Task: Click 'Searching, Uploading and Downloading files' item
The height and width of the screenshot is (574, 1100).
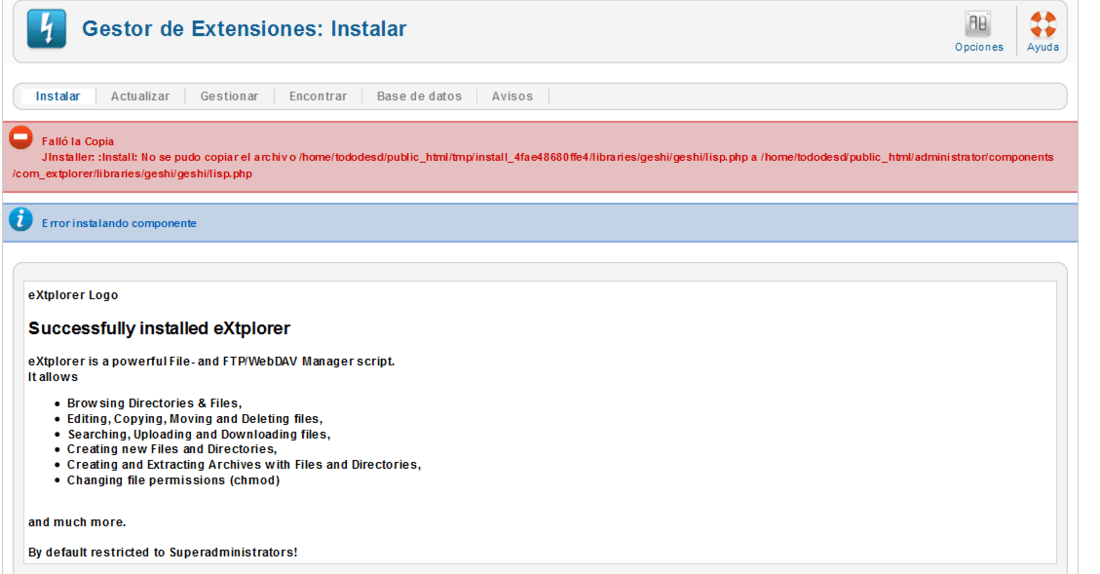Action: [199, 434]
